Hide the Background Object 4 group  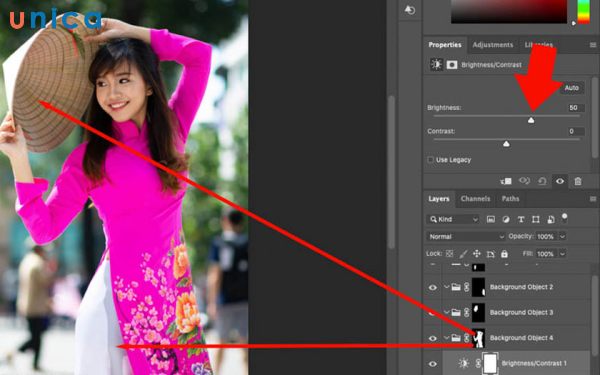432,338
